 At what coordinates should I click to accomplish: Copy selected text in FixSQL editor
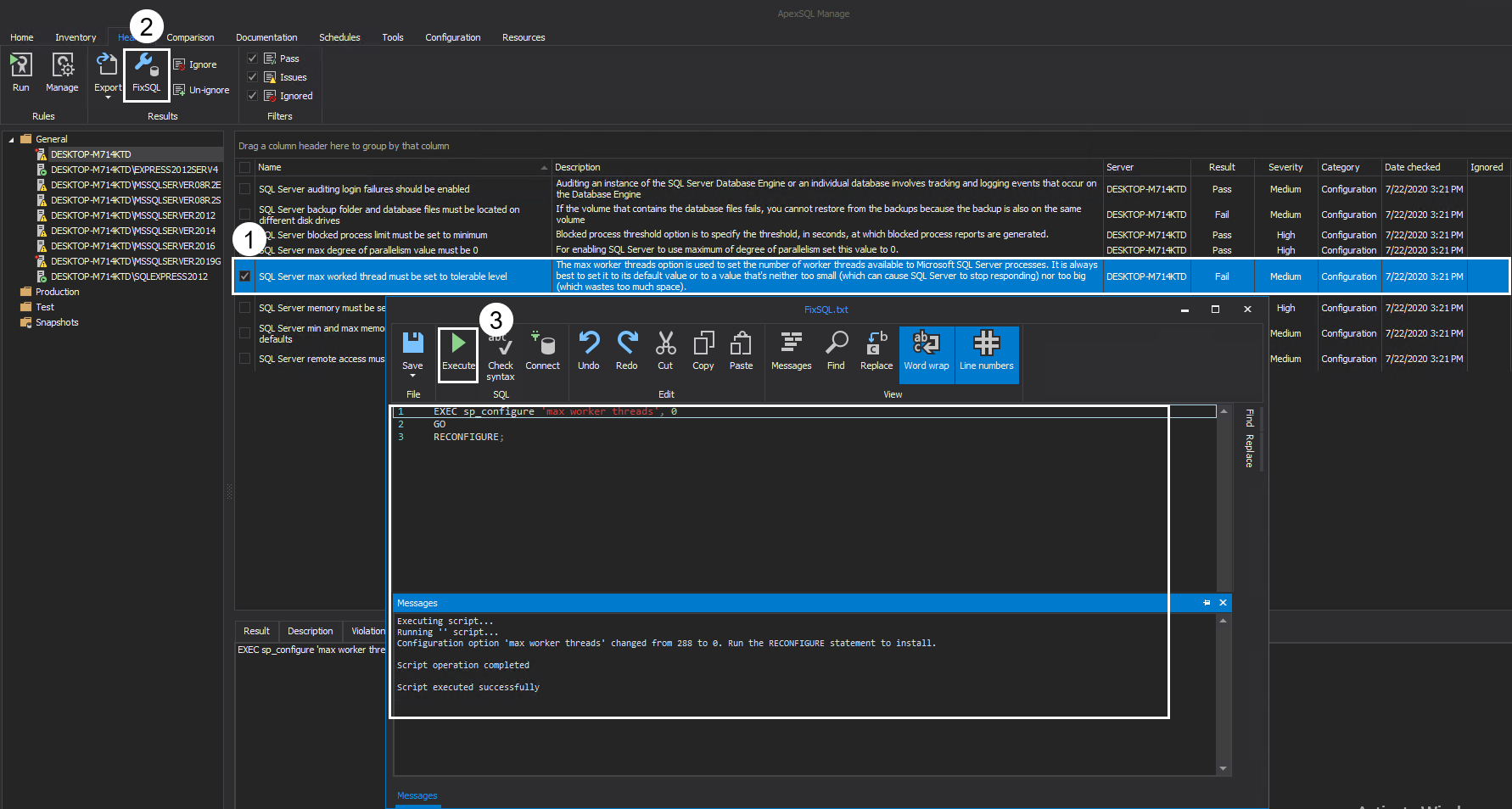click(x=703, y=351)
